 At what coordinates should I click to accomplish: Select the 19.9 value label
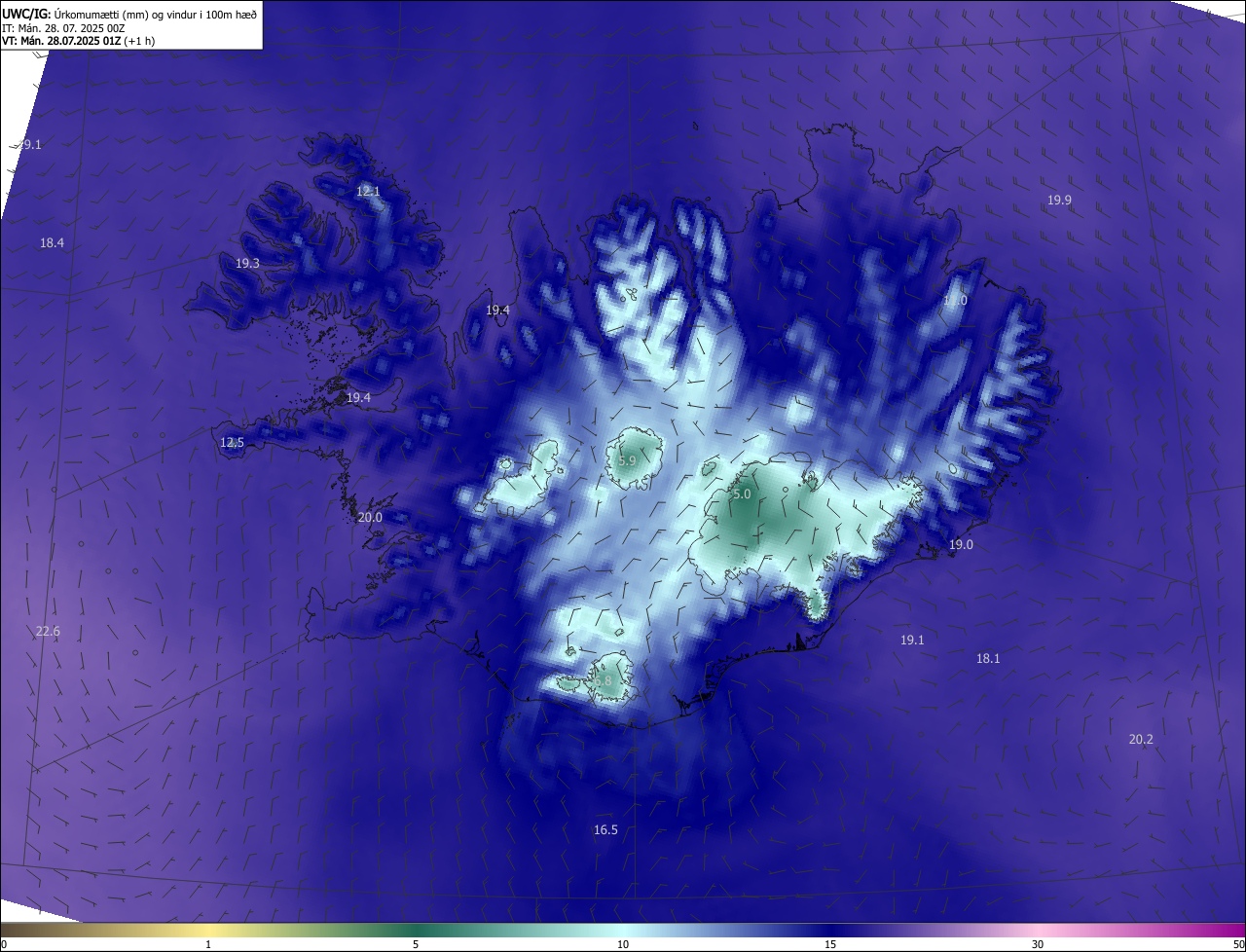1059,201
